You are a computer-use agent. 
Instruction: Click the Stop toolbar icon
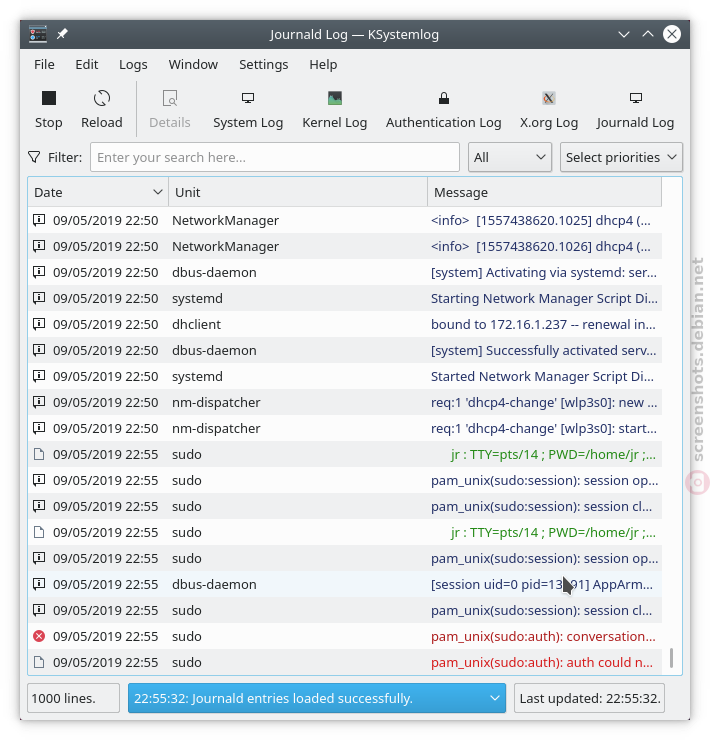[x=49, y=98]
